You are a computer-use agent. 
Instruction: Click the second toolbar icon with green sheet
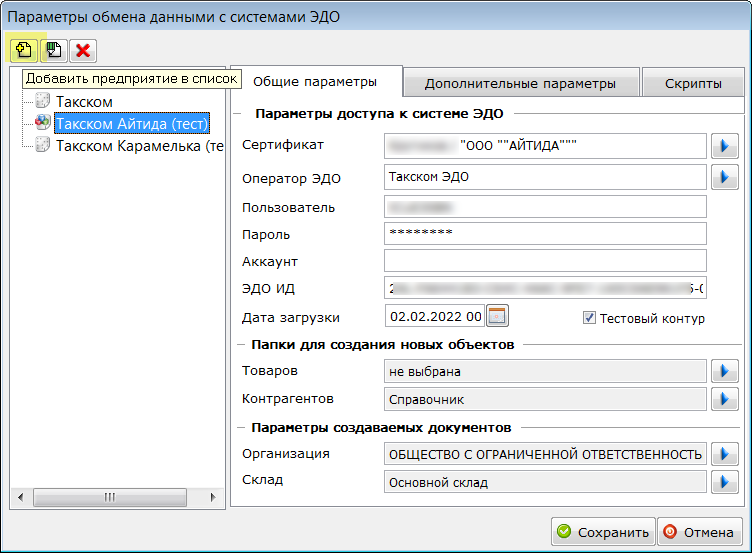coord(53,49)
